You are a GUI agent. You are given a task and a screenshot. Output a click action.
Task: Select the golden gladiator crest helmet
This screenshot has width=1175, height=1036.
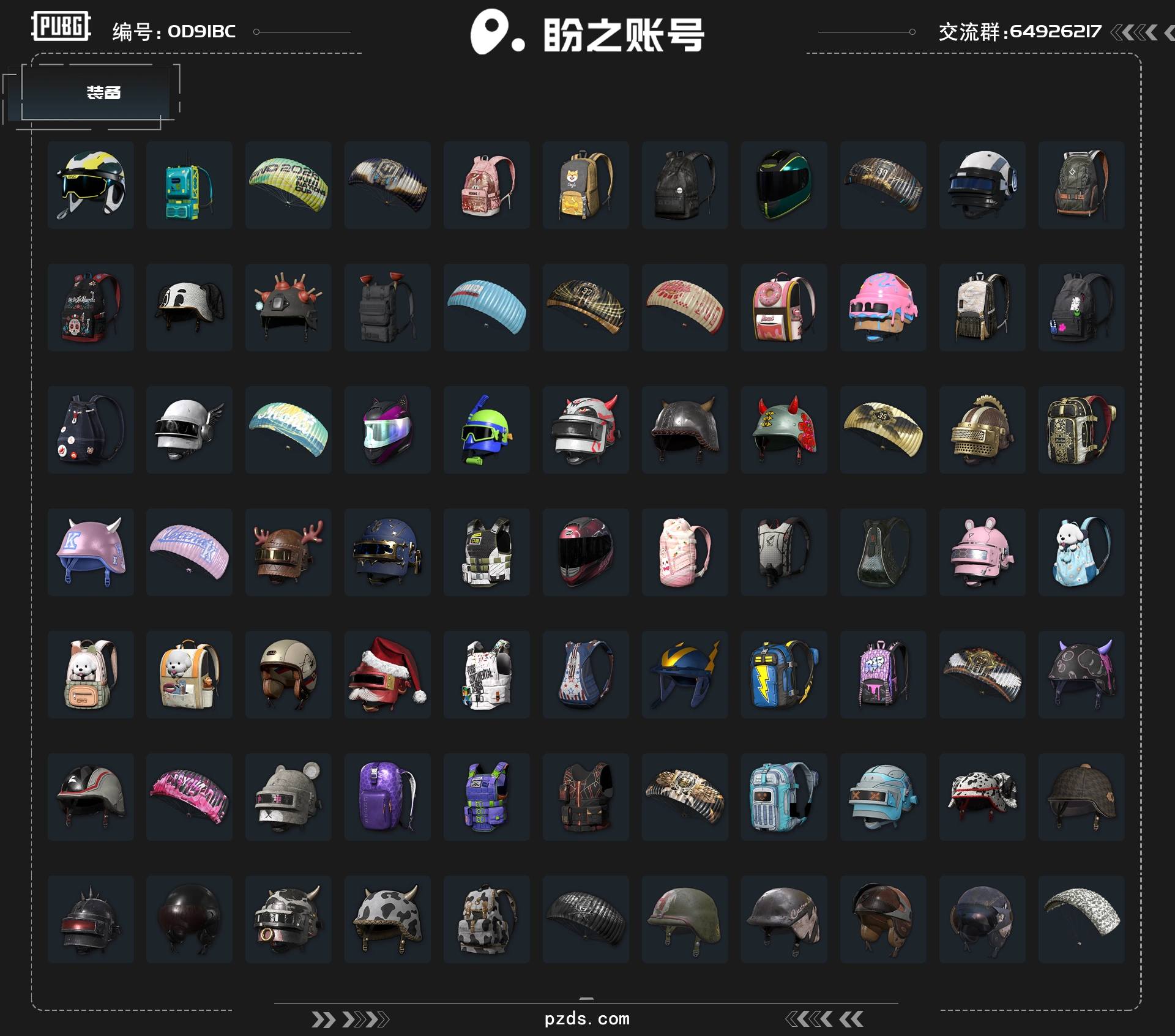point(982,430)
